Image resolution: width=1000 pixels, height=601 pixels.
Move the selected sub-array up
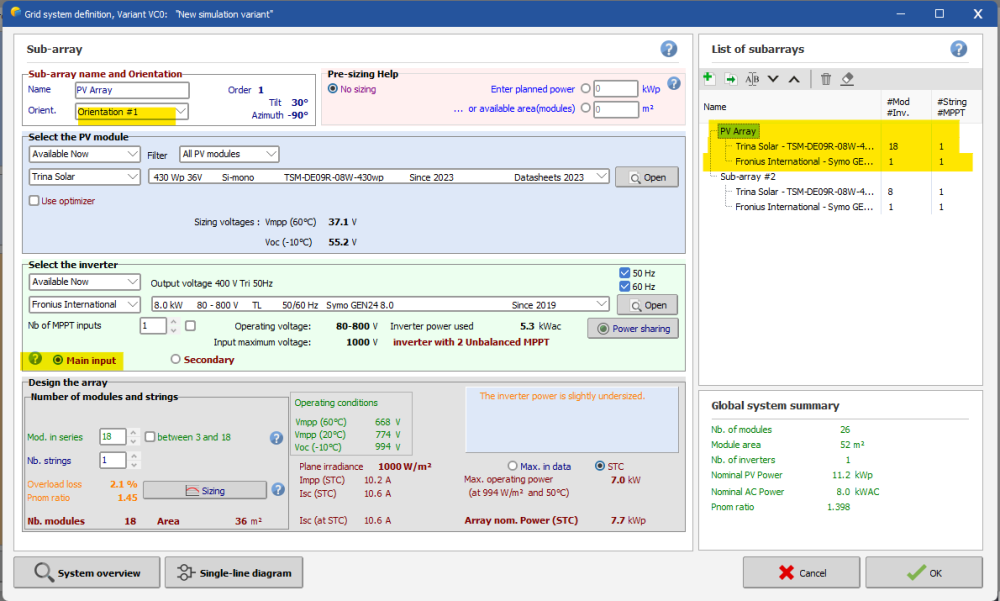[794, 79]
